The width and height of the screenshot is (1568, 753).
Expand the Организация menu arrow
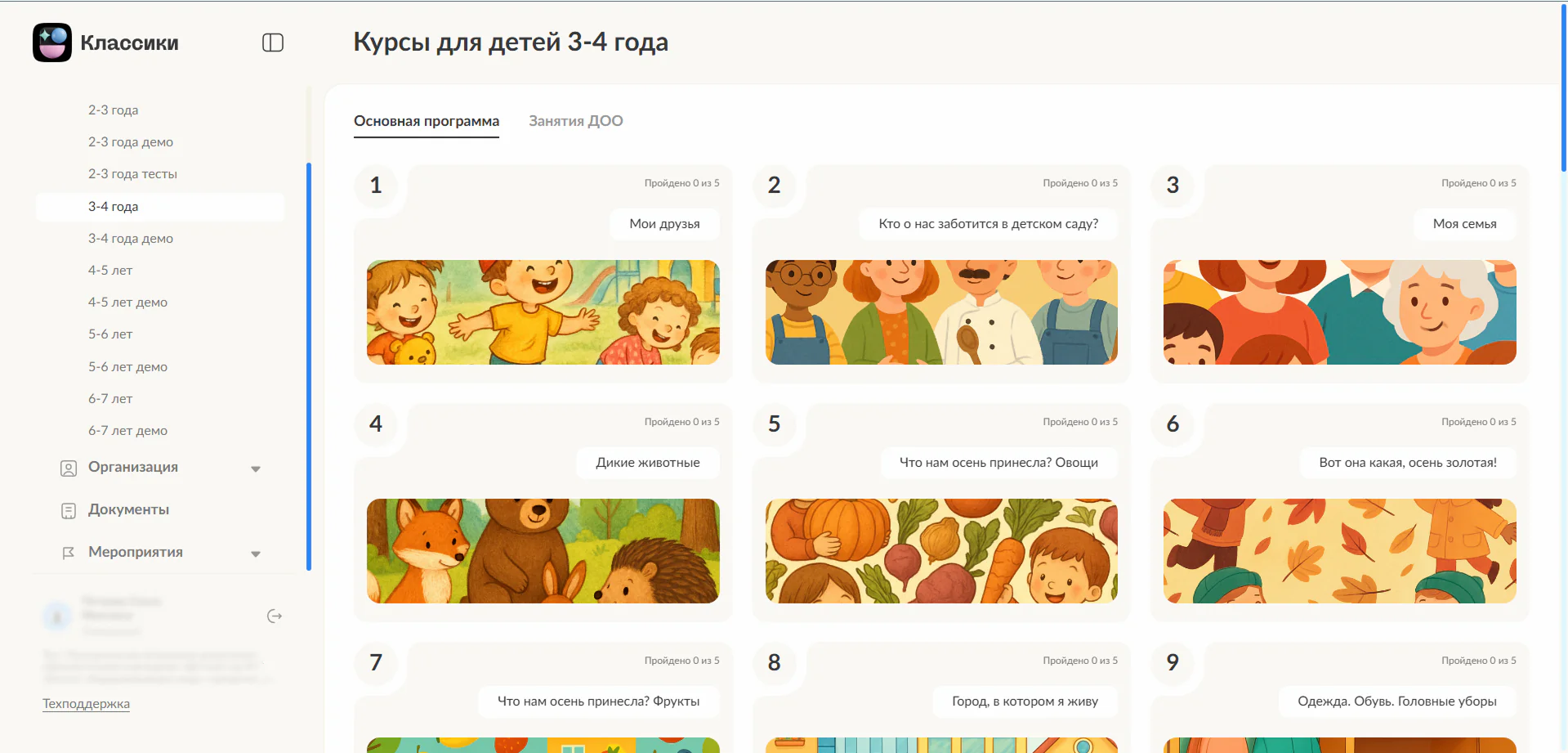coord(256,468)
